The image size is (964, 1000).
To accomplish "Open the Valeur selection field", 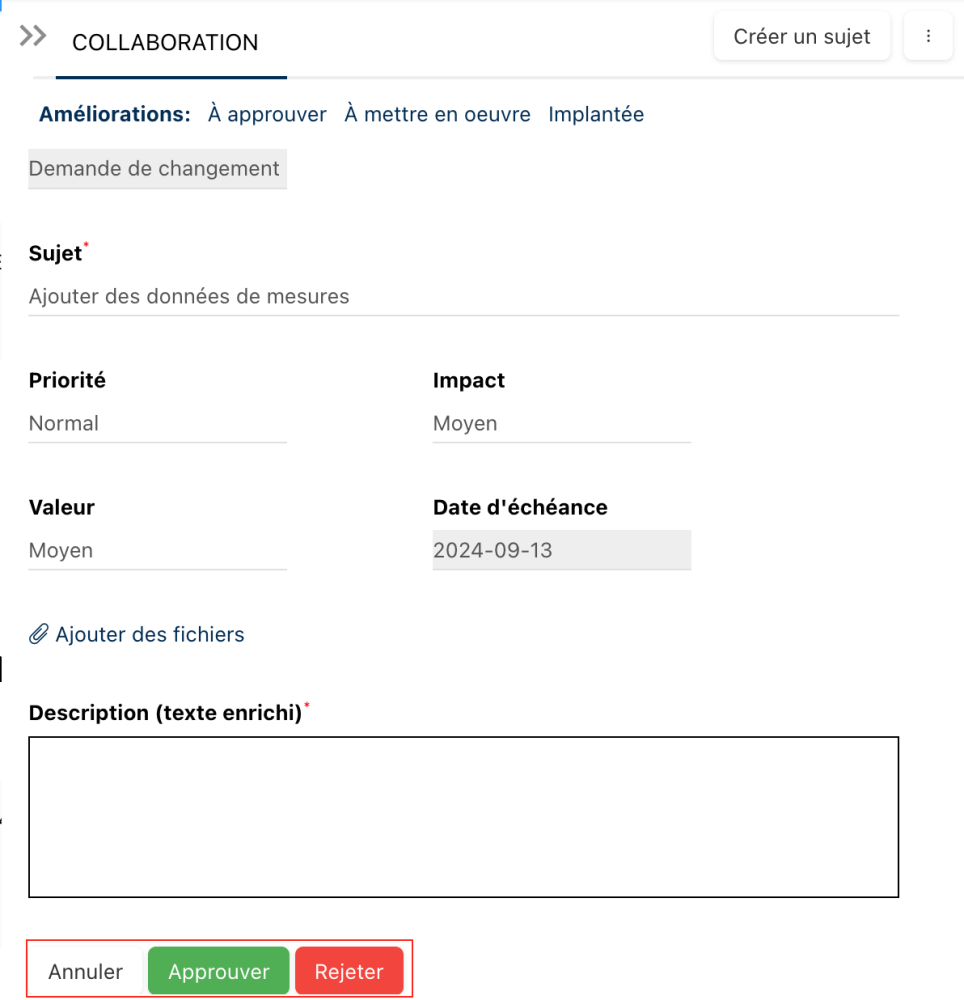I will click(x=157, y=551).
